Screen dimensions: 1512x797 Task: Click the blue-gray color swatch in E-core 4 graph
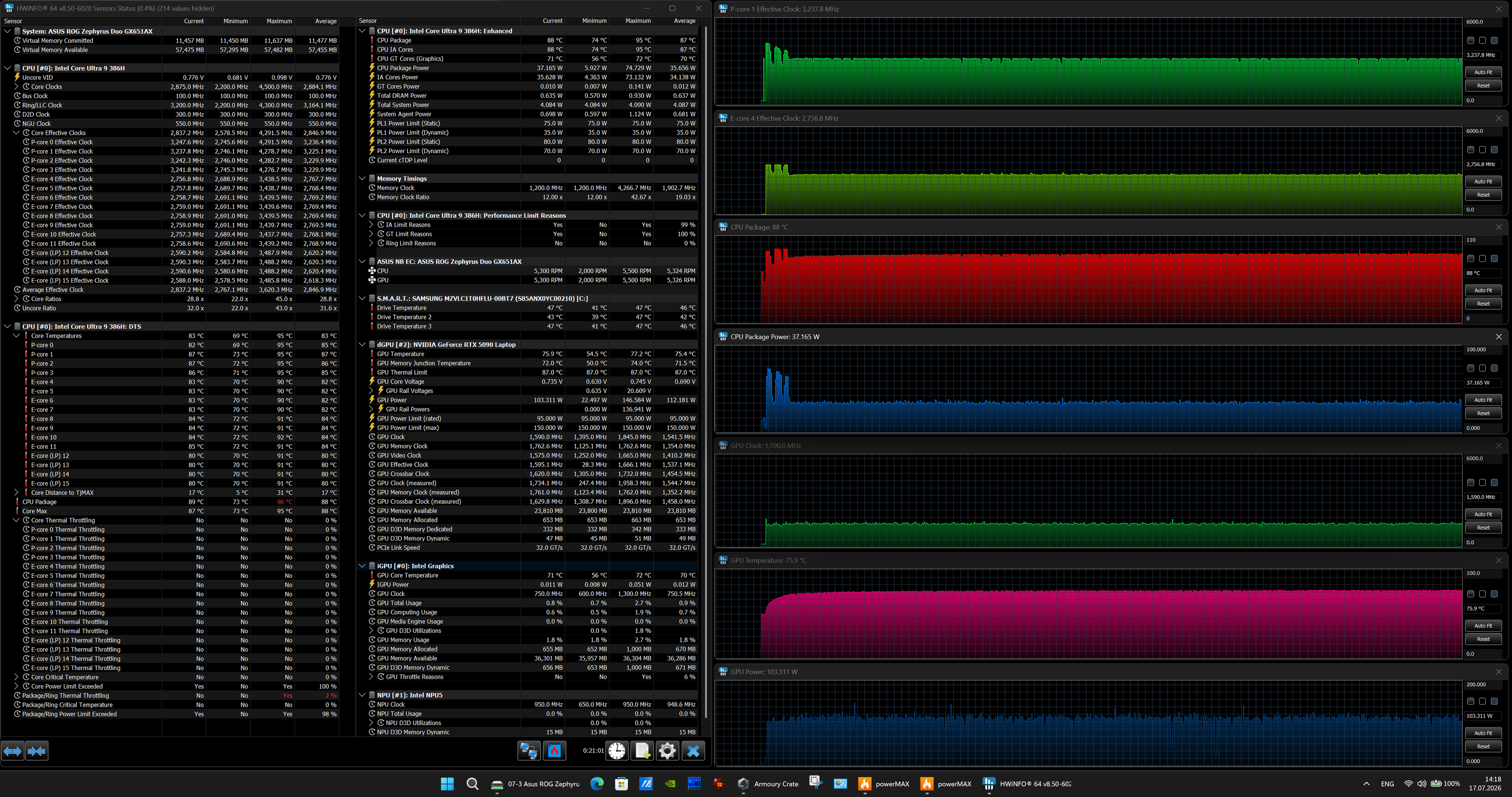[1494, 150]
